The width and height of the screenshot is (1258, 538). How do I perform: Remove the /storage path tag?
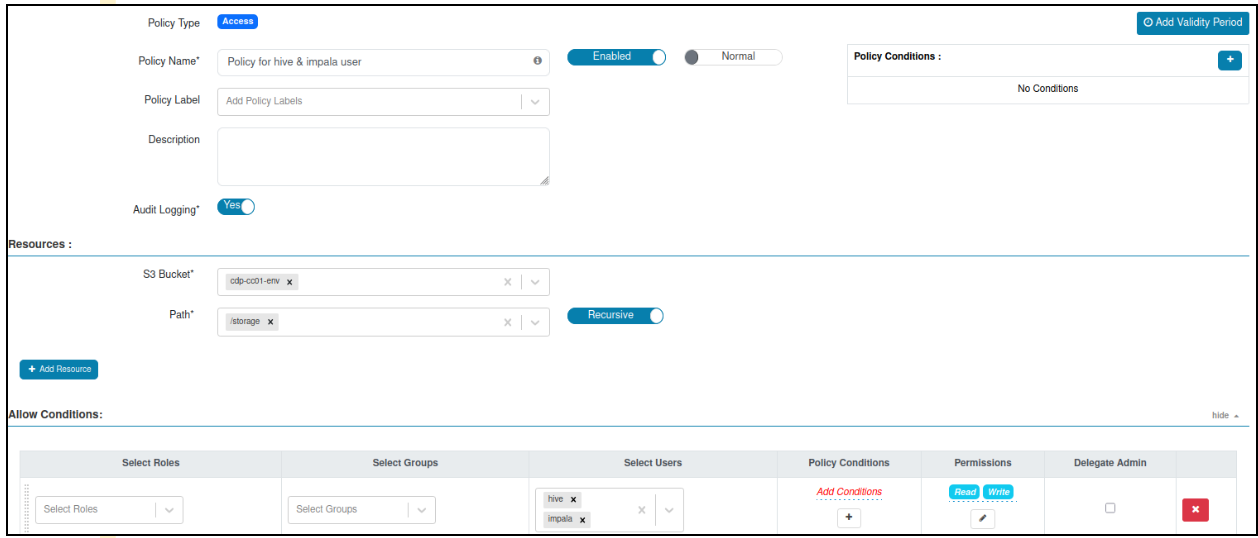click(271, 322)
